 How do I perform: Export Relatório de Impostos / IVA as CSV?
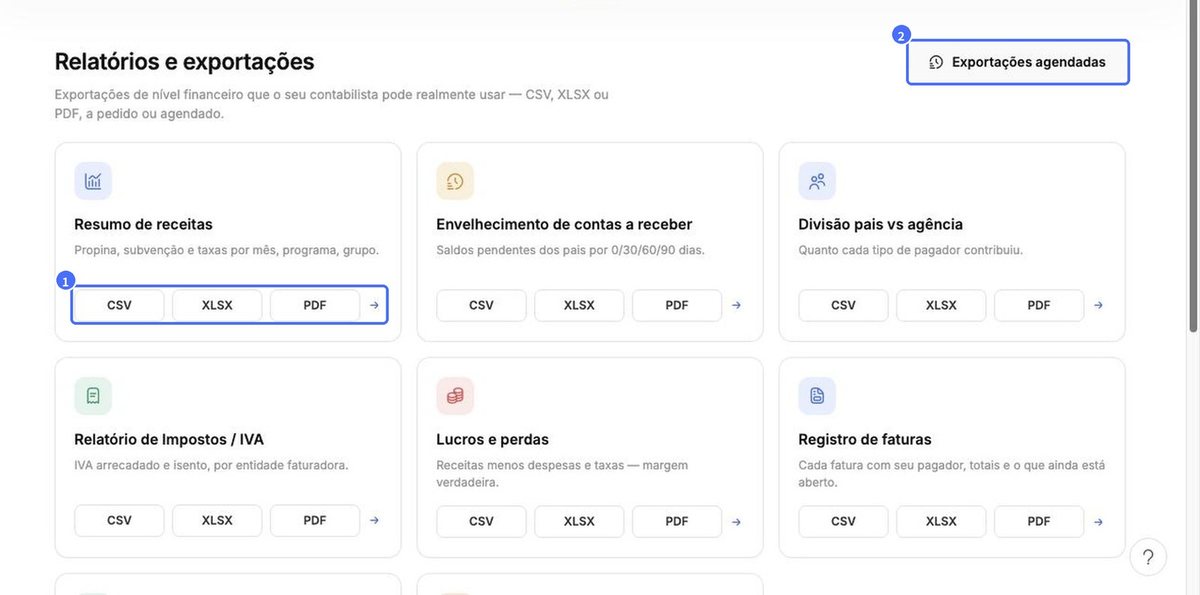(119, 520)
